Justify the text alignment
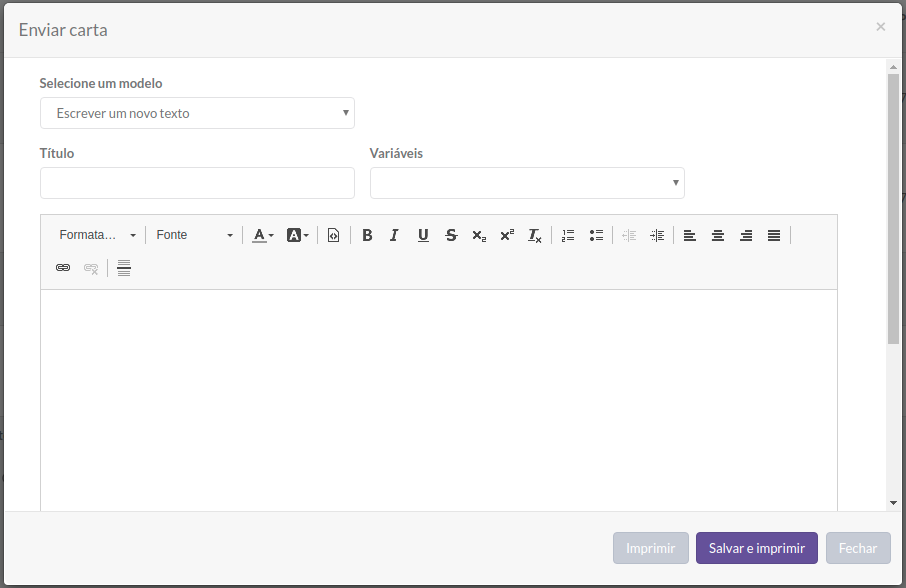This screenshot has width=906, height=588. (x=774, y=235)
